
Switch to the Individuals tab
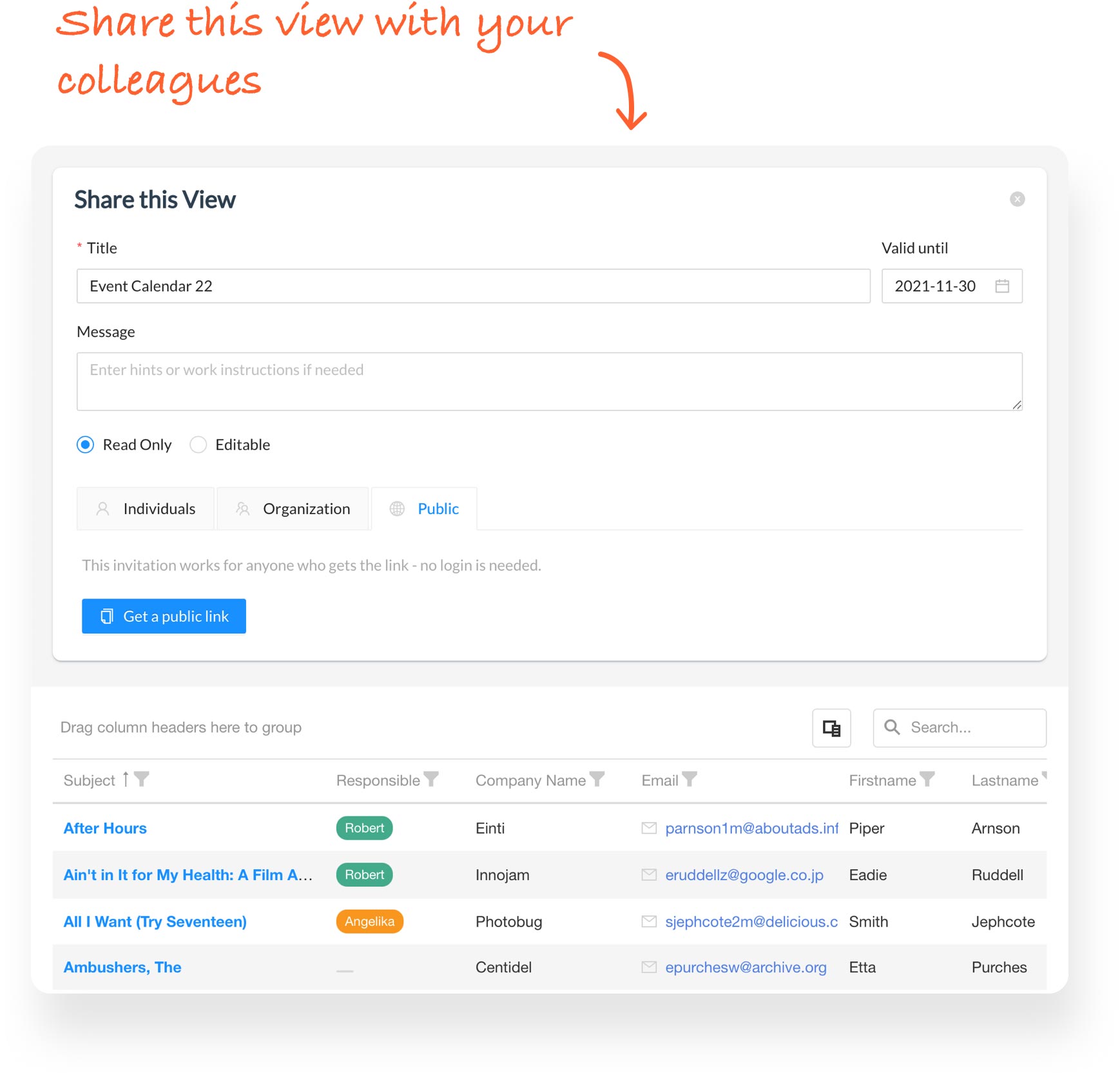146,509
